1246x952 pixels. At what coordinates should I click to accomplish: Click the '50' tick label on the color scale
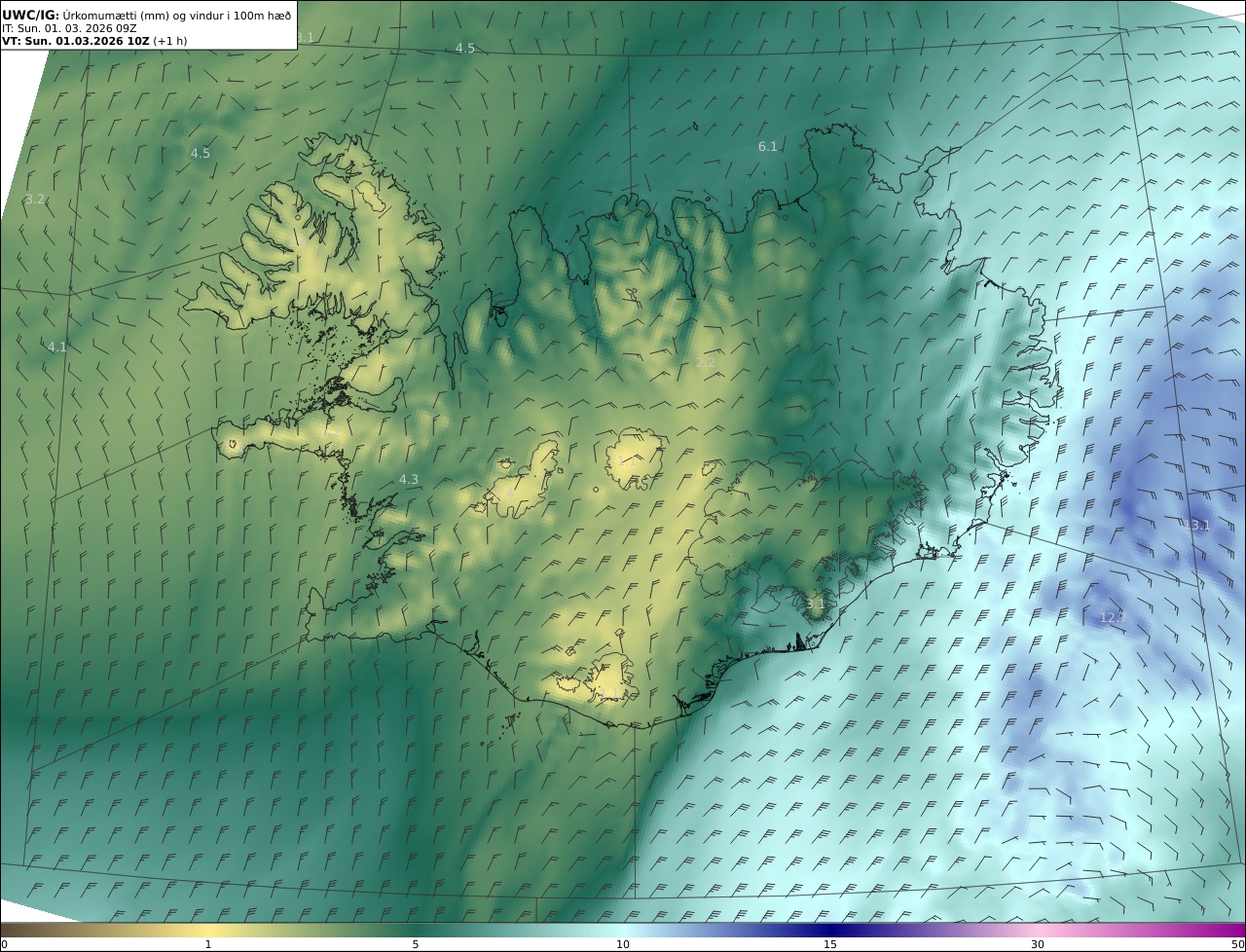(x=1237, y=944)
